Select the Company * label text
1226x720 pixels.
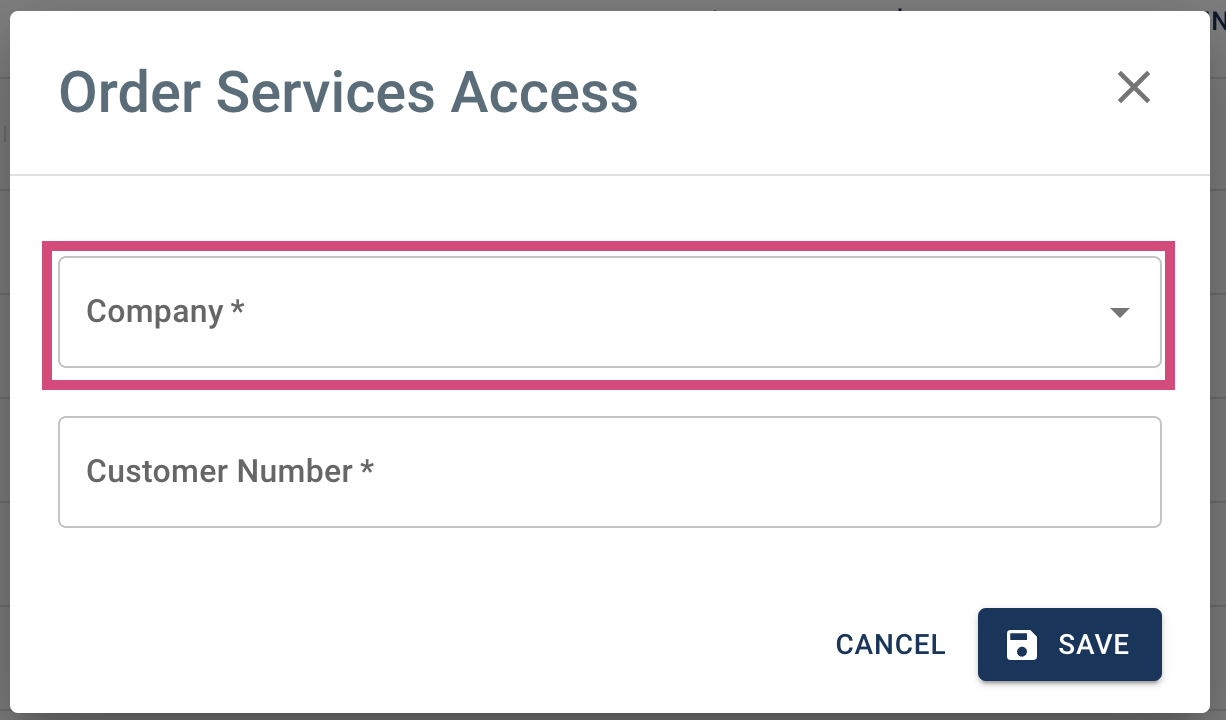point(166,312)
